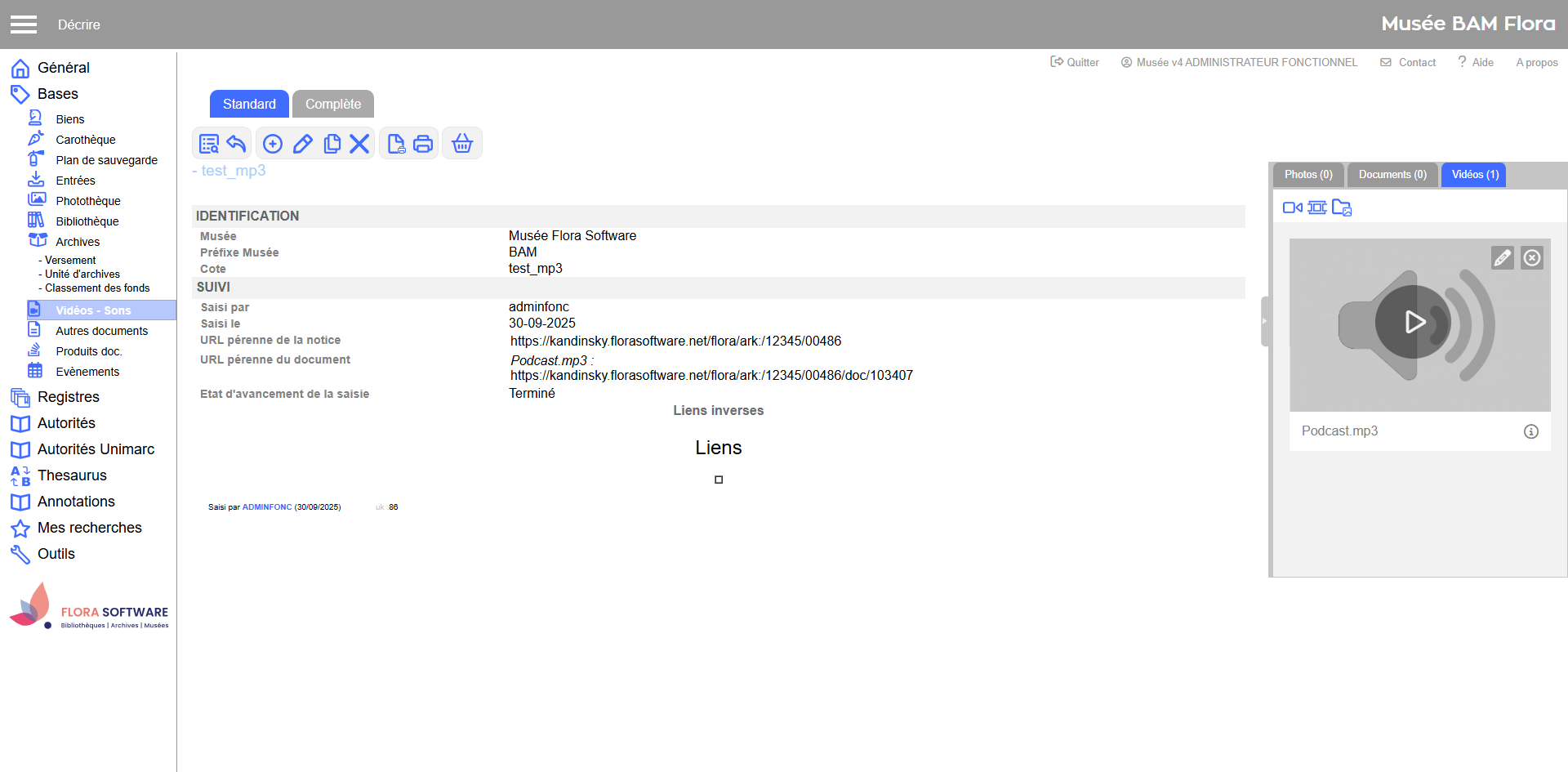The width and height of the screenshot is (1568, 772).
Task: Open the permanent notice URL link
Action: (x=675, y=341)
